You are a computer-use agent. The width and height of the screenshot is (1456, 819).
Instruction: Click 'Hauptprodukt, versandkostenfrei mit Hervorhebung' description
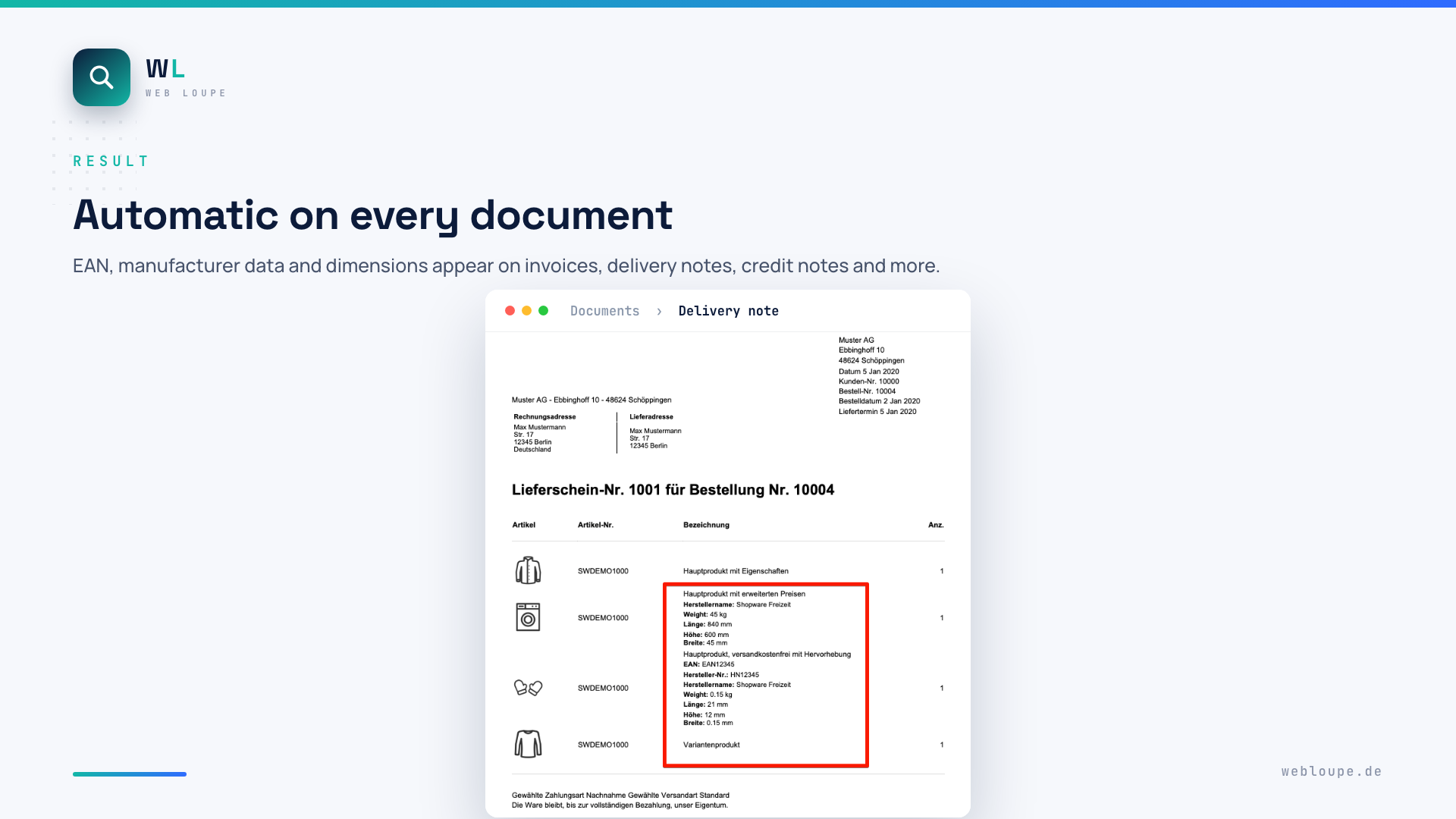pyautogui.click(x=767, y=654)
